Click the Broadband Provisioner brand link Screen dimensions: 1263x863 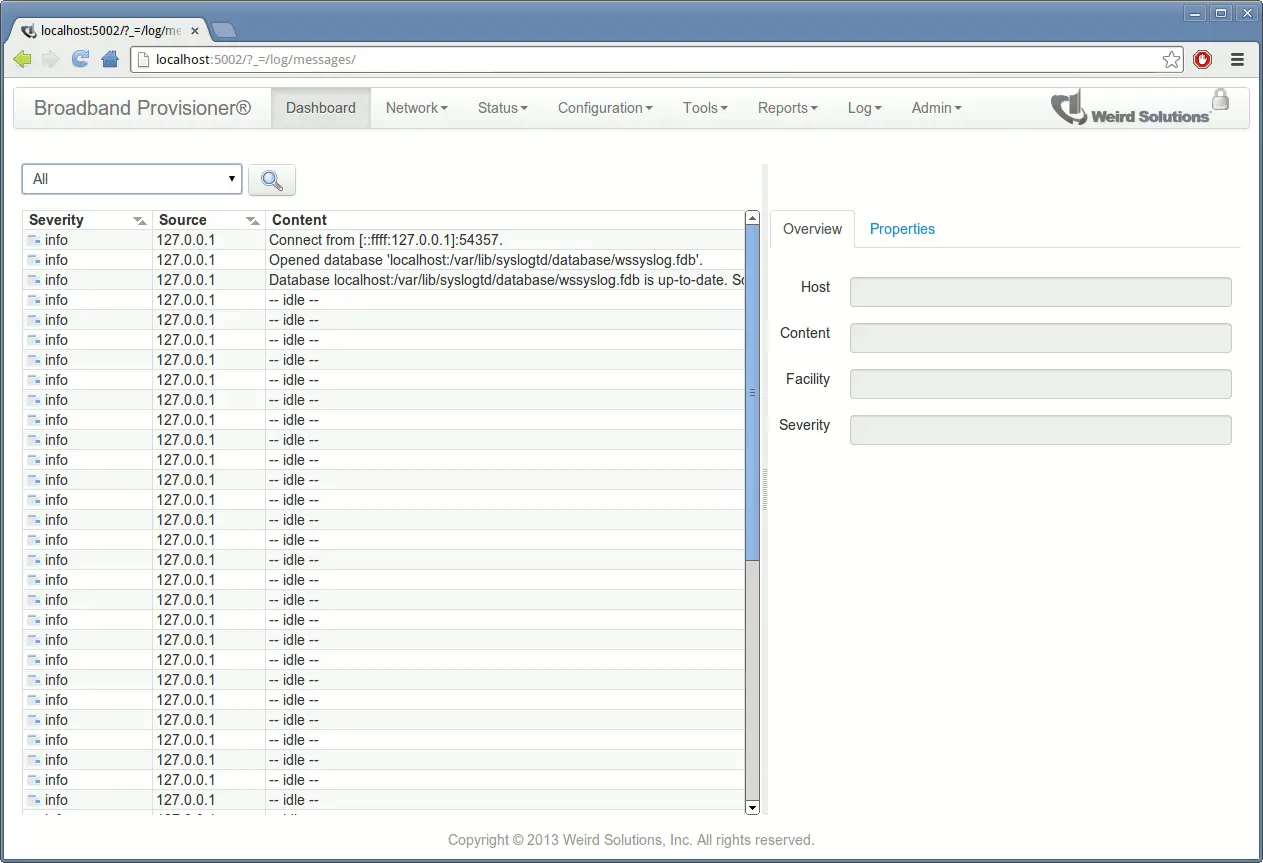140,107
